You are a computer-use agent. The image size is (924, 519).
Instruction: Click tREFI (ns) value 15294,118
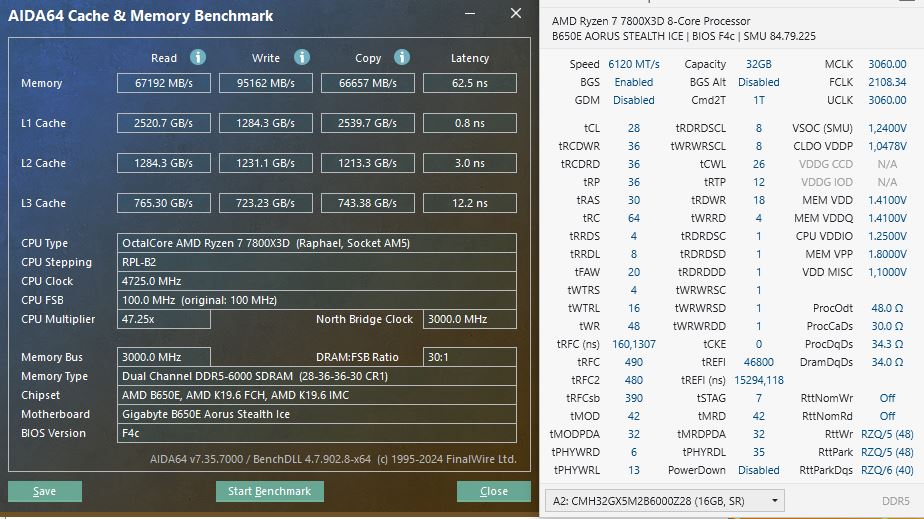click(758, 380)
